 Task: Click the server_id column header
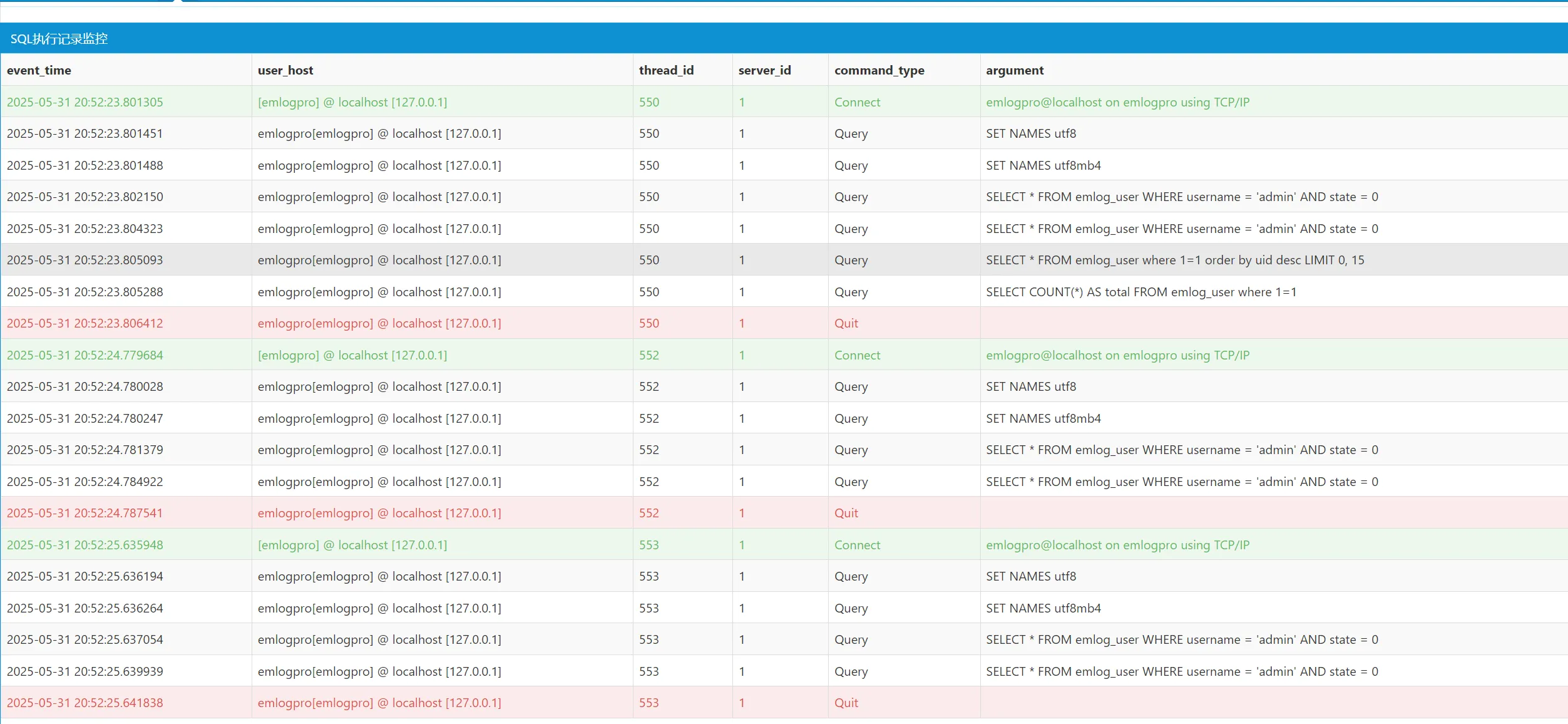pyautogui.click(x=764, y=70)
